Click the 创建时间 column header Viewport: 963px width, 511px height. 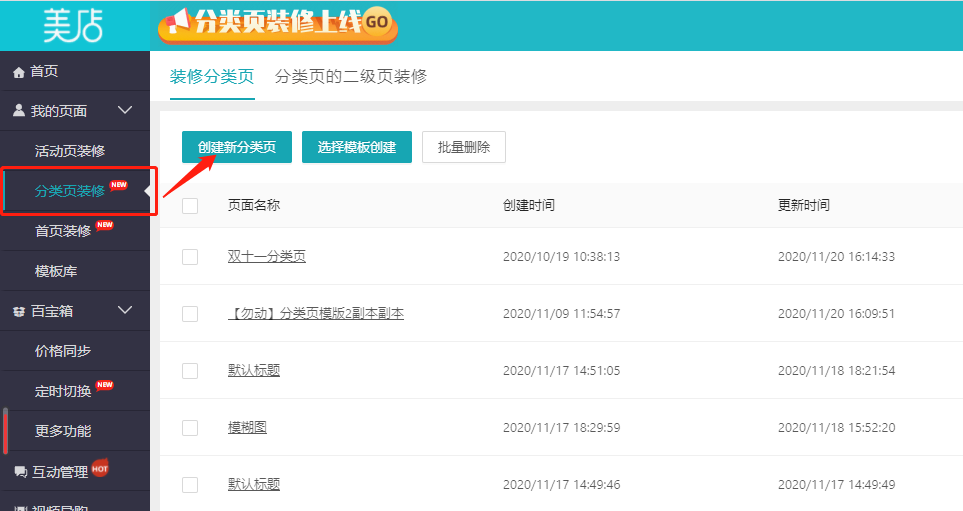528,205
